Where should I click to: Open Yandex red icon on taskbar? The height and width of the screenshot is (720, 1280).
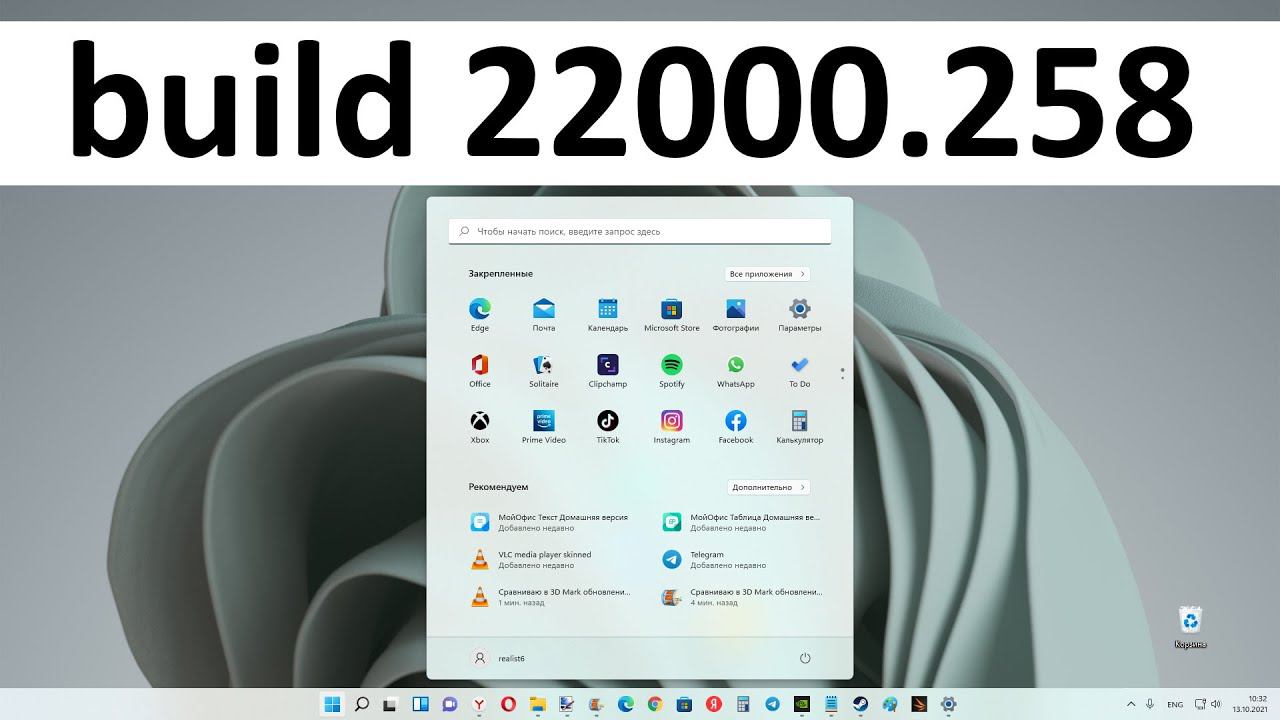713,704
